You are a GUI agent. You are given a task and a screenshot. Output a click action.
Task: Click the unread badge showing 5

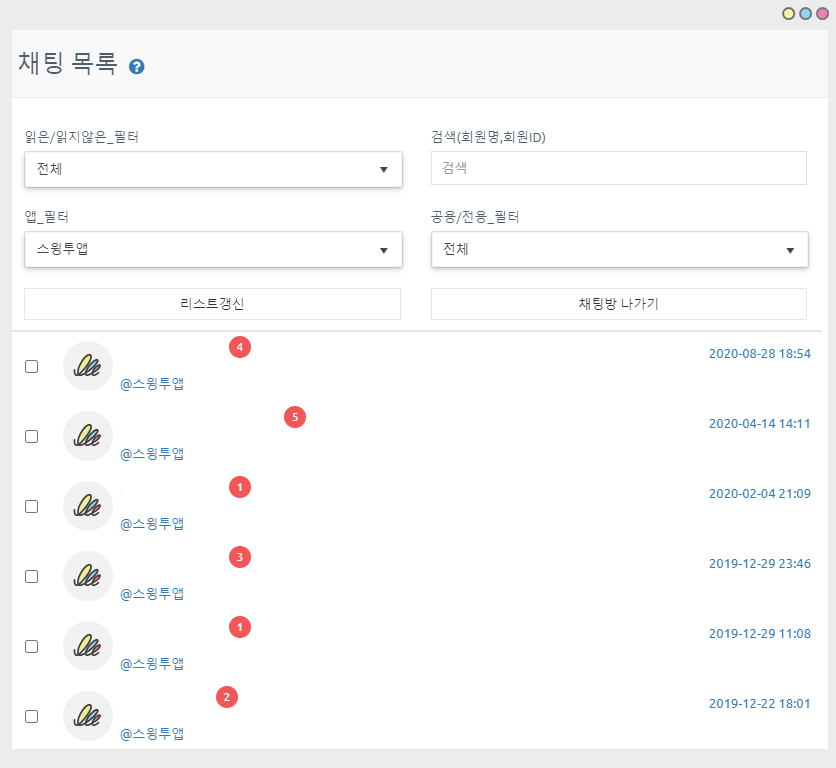pos(294,417)
